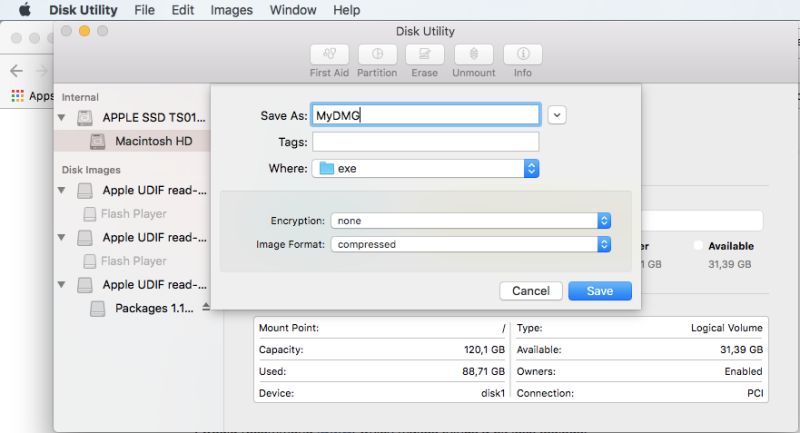The width and height of the screenshot is (800, 433).
Task: Click the third Apple UDIF disk image icon
Action: pos(85,285)
